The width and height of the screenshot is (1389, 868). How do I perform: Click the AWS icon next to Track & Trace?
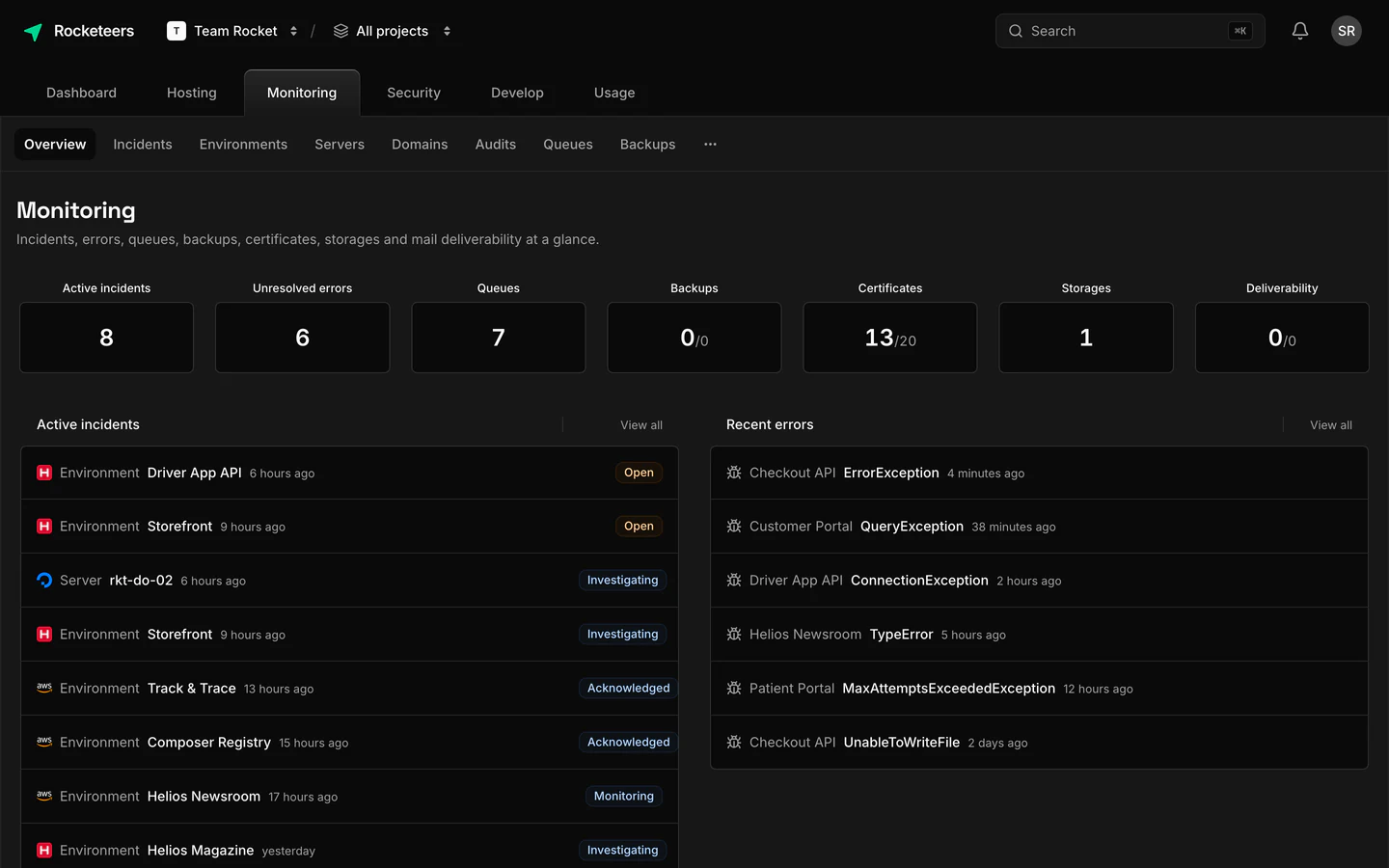tap(44, 688)
